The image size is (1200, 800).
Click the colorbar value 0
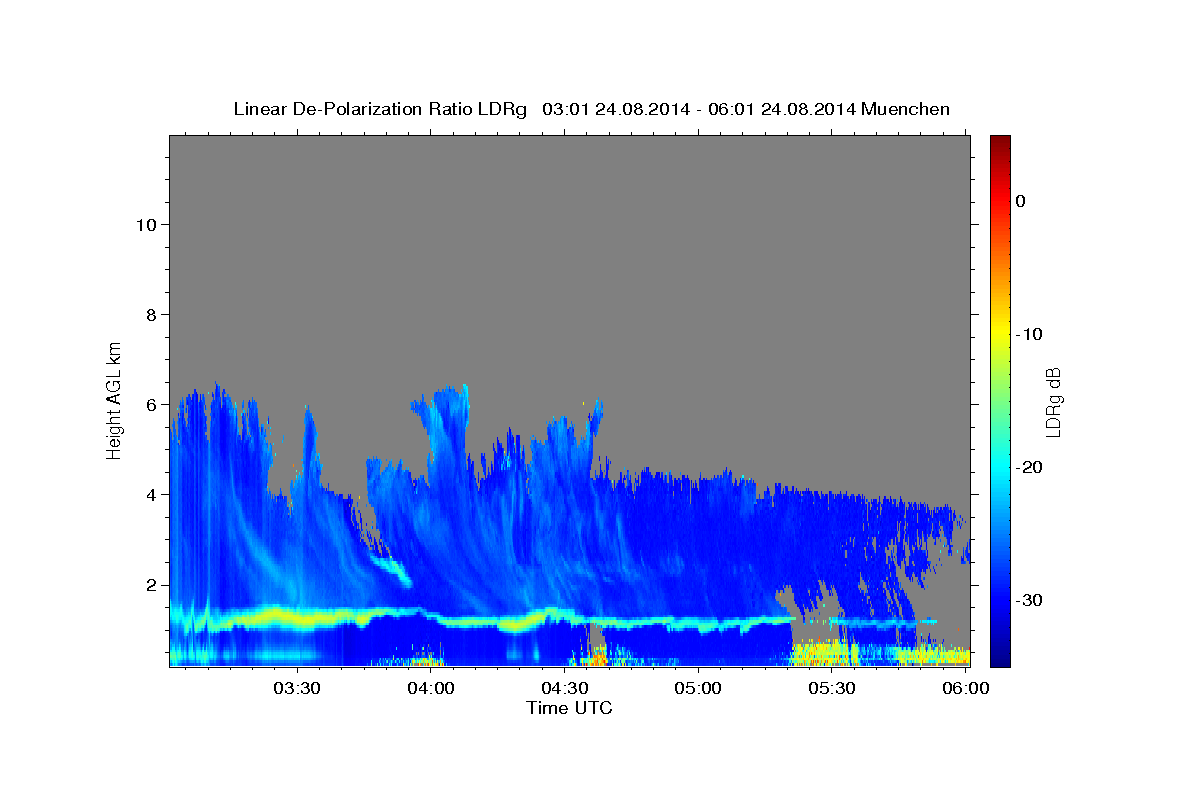click(x=1021, y=201)
